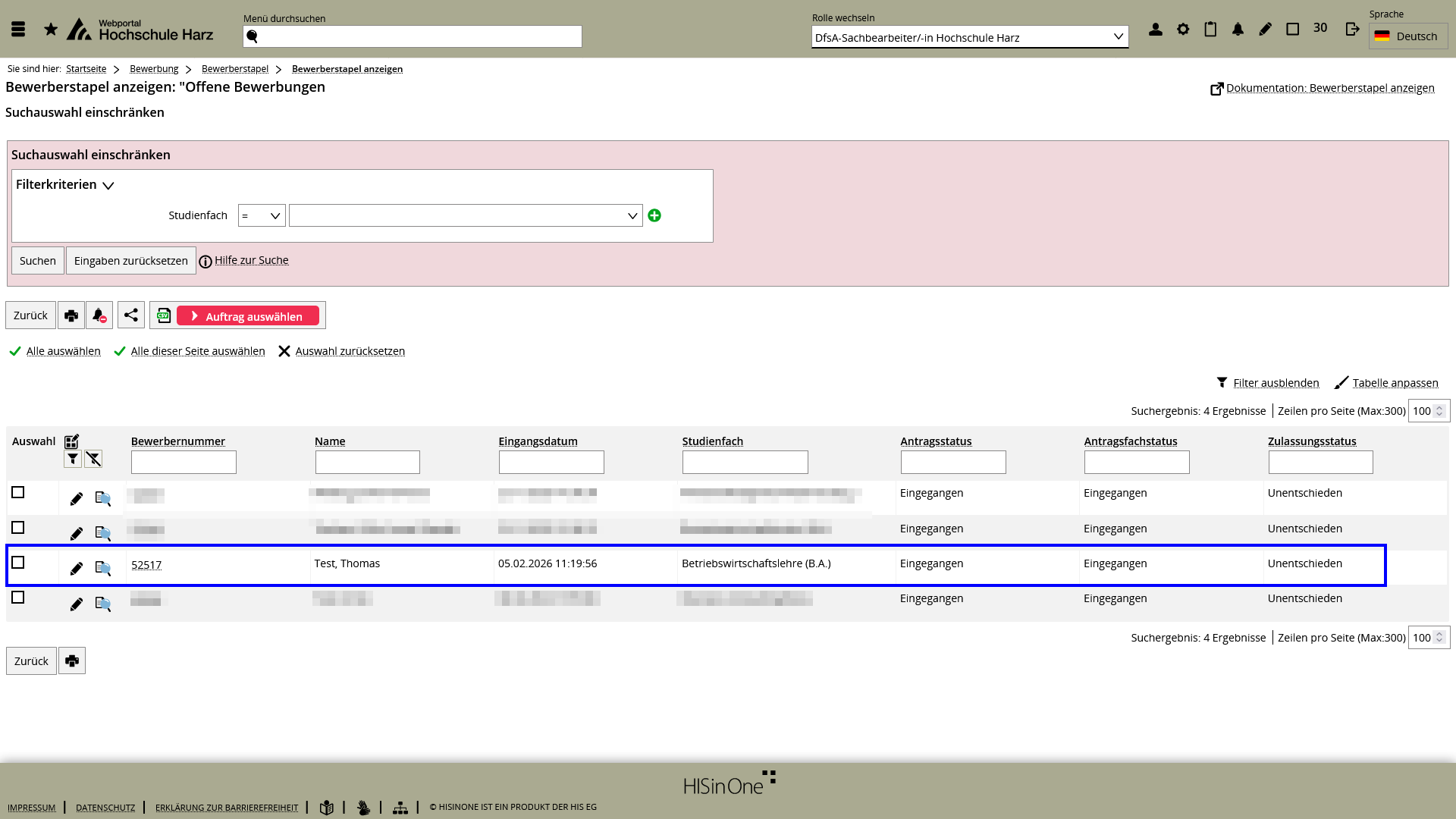Open the Rolle wechseln dropdown
This screenshot has height=819, width=1456.
click(969, 37)
